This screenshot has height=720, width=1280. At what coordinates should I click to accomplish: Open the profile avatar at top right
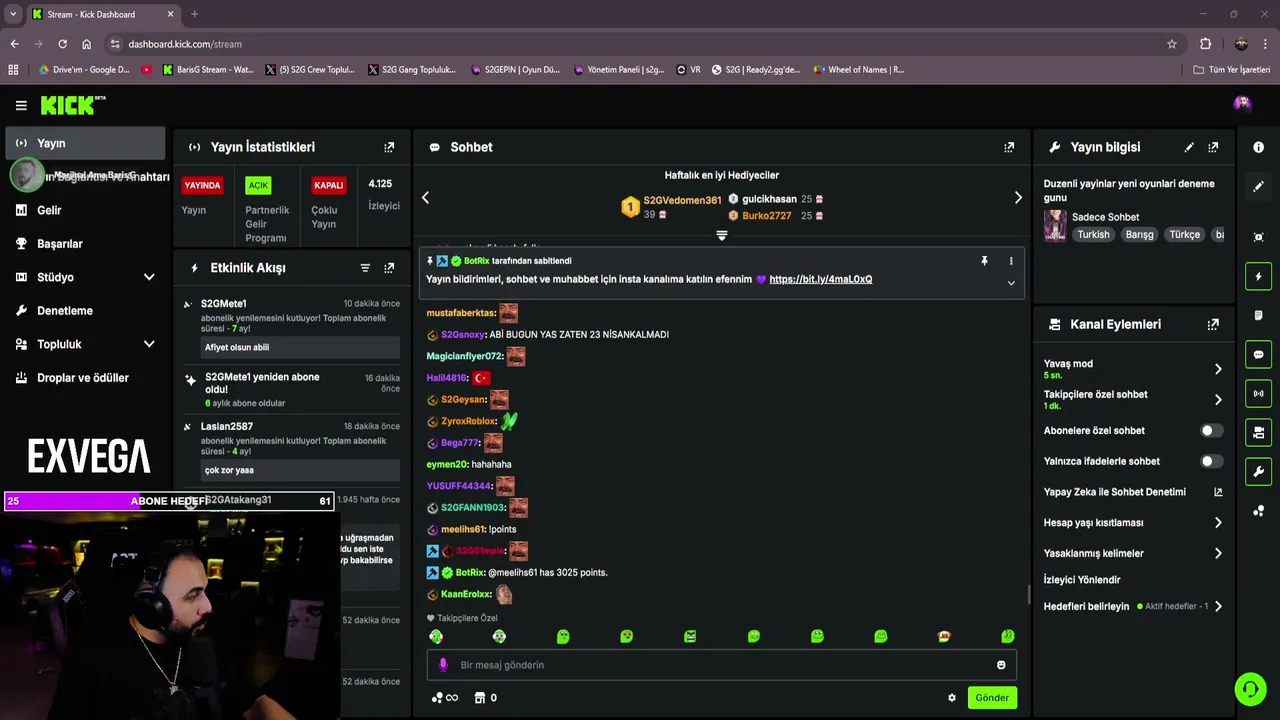click(1242, 103)
